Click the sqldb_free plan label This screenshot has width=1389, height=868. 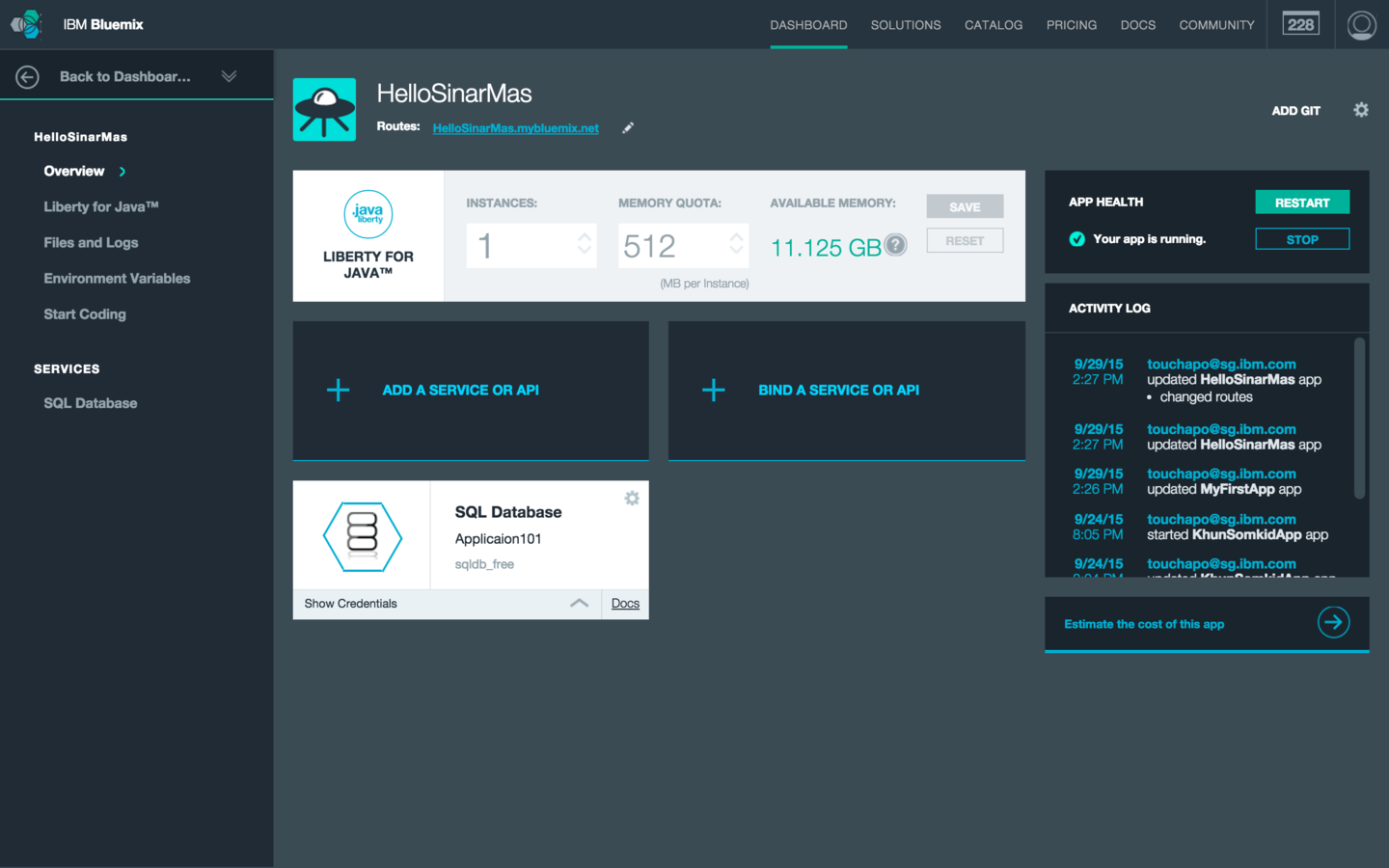click(484, 564)
